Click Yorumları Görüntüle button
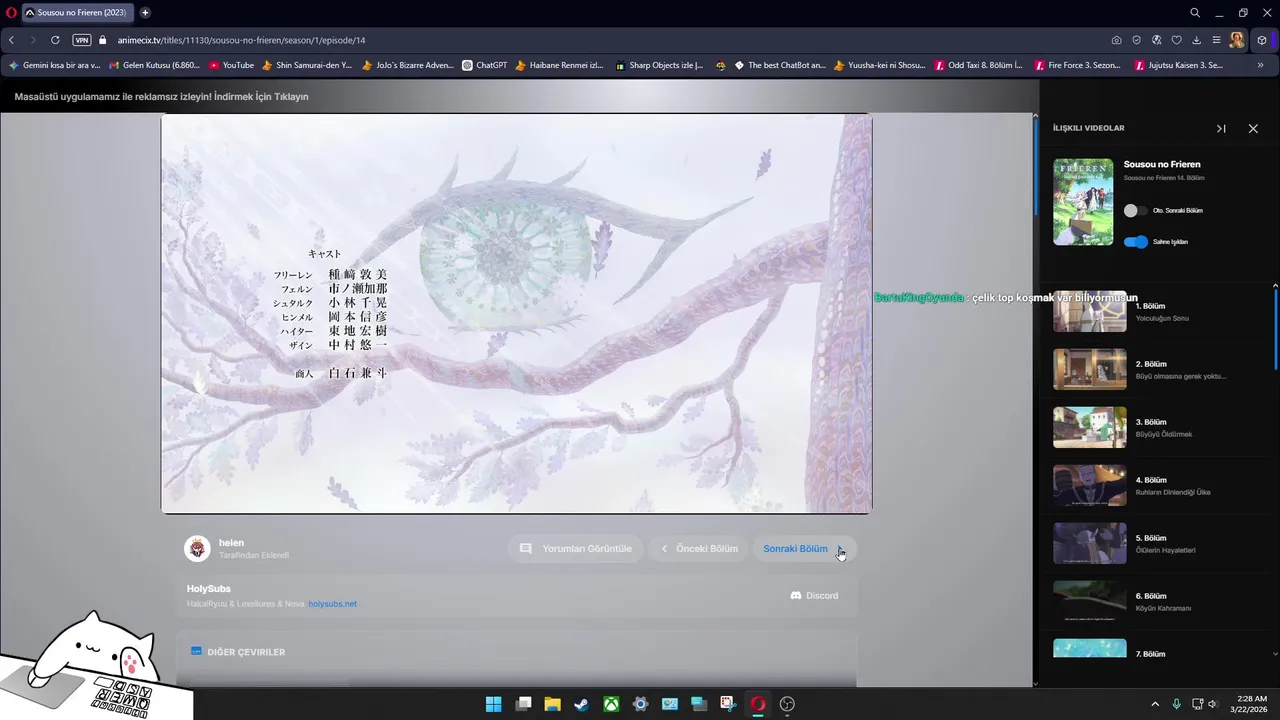Image resolution: width=1280 pixels, height=720 pixels. pos(576,549)
